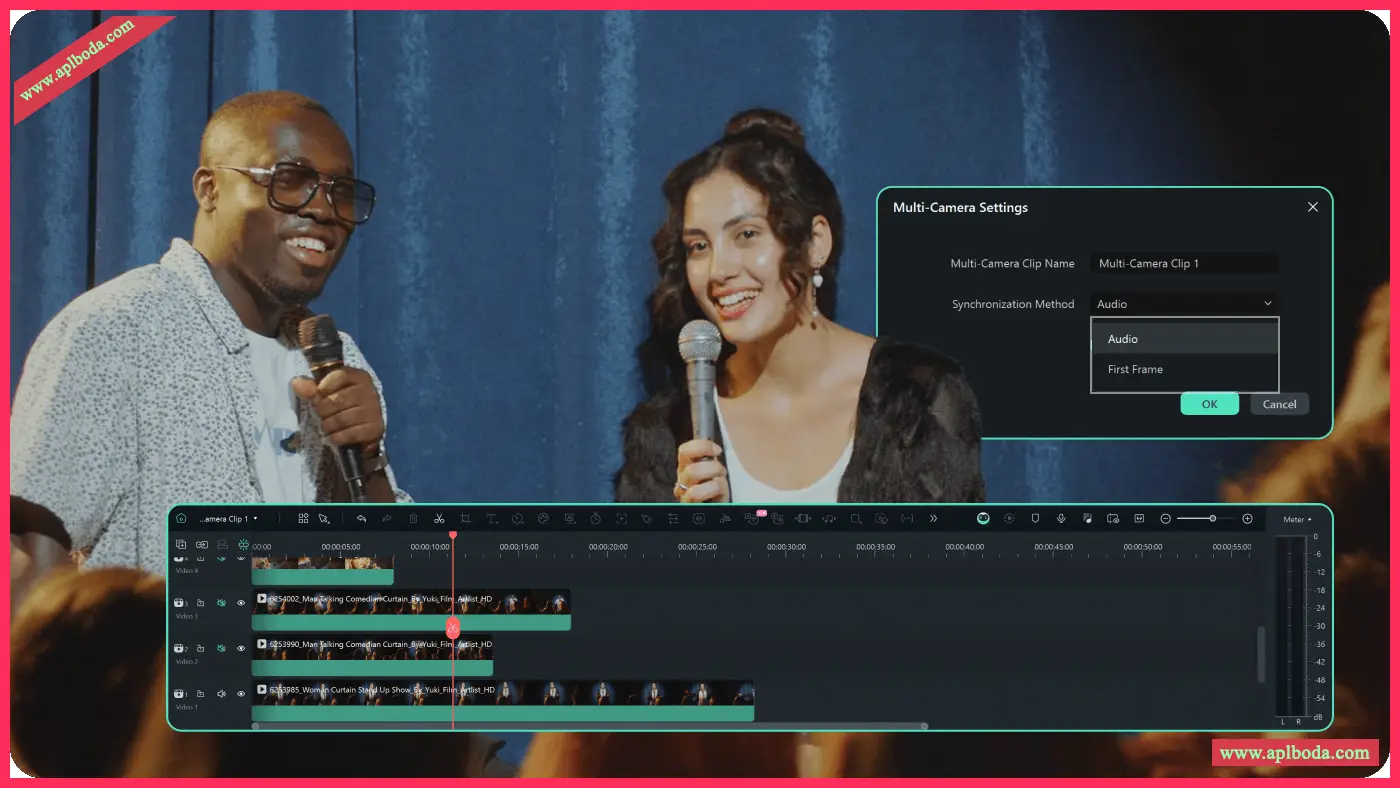
Task: Click the microphone voiceover record icon
Action: [1061, 519]
